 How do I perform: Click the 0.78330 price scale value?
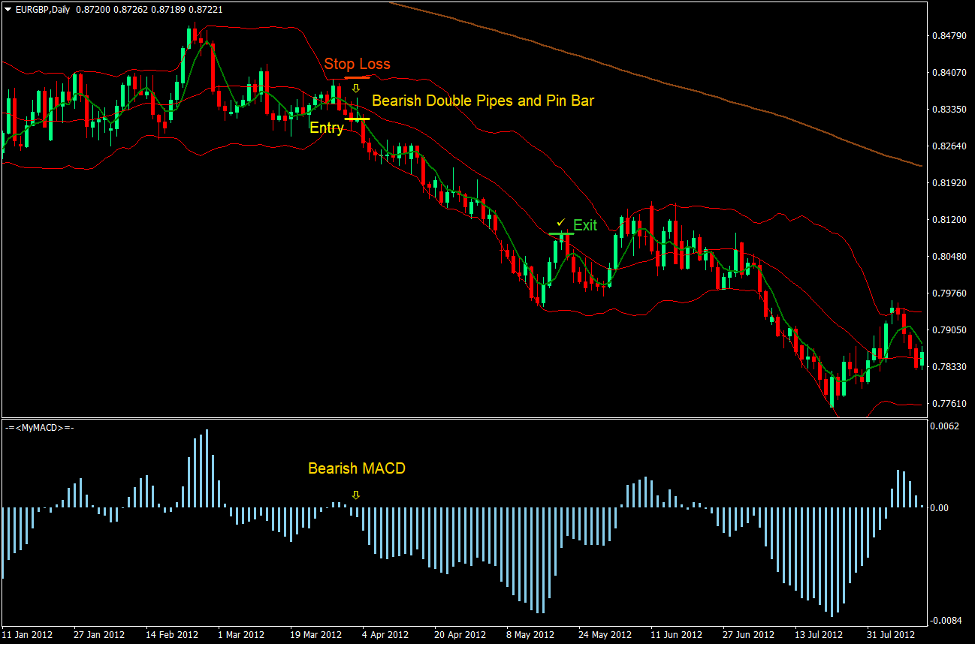point(950,367)
